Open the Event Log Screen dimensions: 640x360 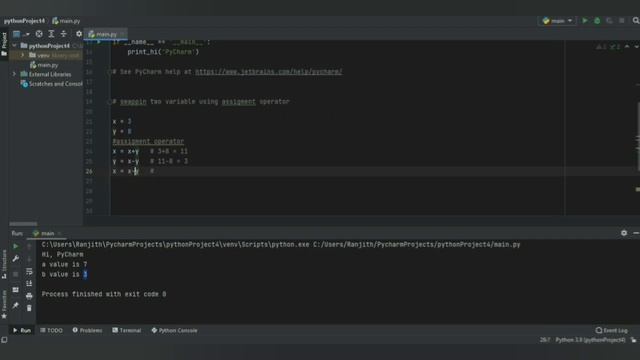(x=611, y=330)
